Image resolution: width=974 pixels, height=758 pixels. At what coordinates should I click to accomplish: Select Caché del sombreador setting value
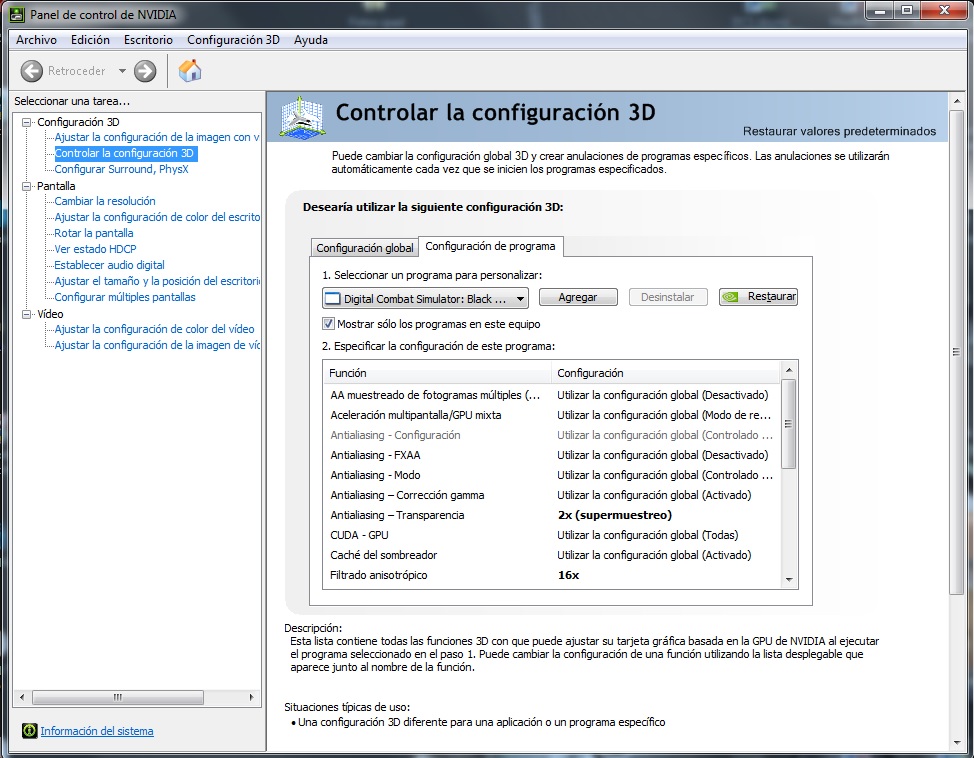[654, 555]
